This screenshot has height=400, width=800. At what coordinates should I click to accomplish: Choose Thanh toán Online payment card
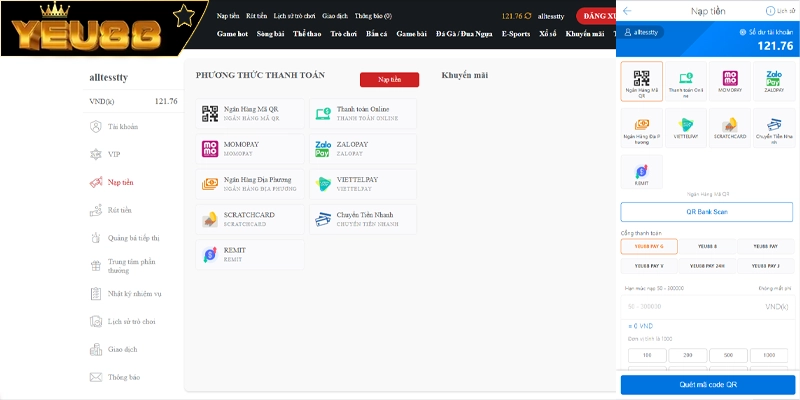pyautogui.click(x=363, y=114)
